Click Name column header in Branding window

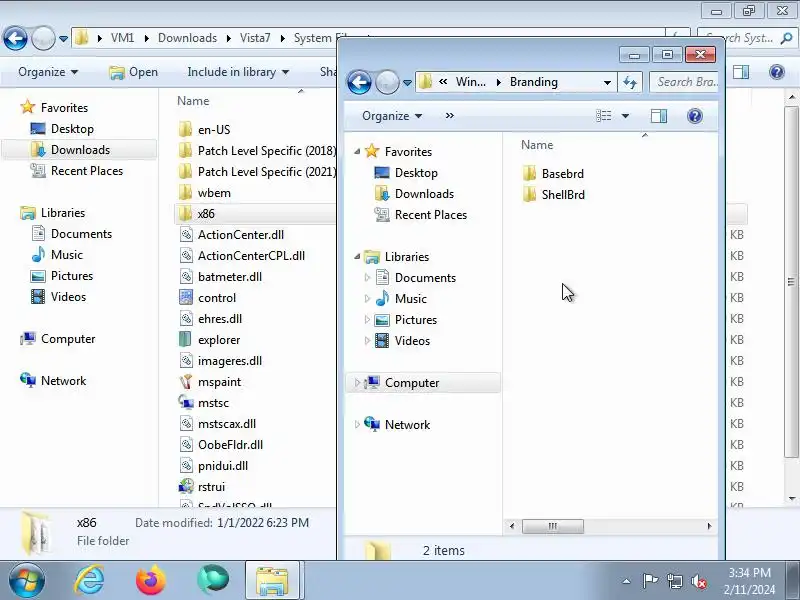coord(537,145)
